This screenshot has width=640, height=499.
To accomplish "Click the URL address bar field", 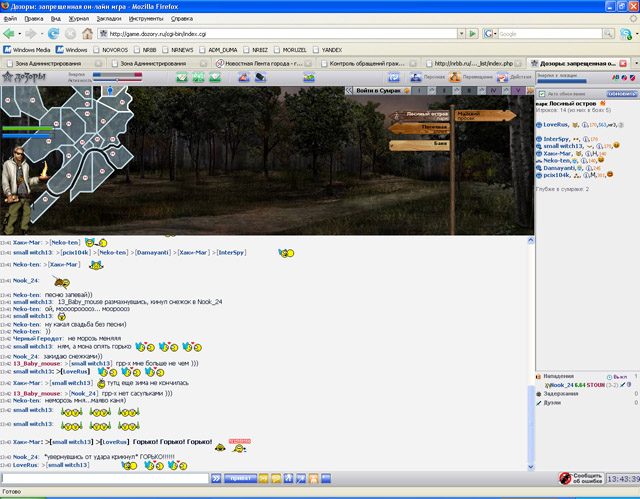I will coord(278,33).
